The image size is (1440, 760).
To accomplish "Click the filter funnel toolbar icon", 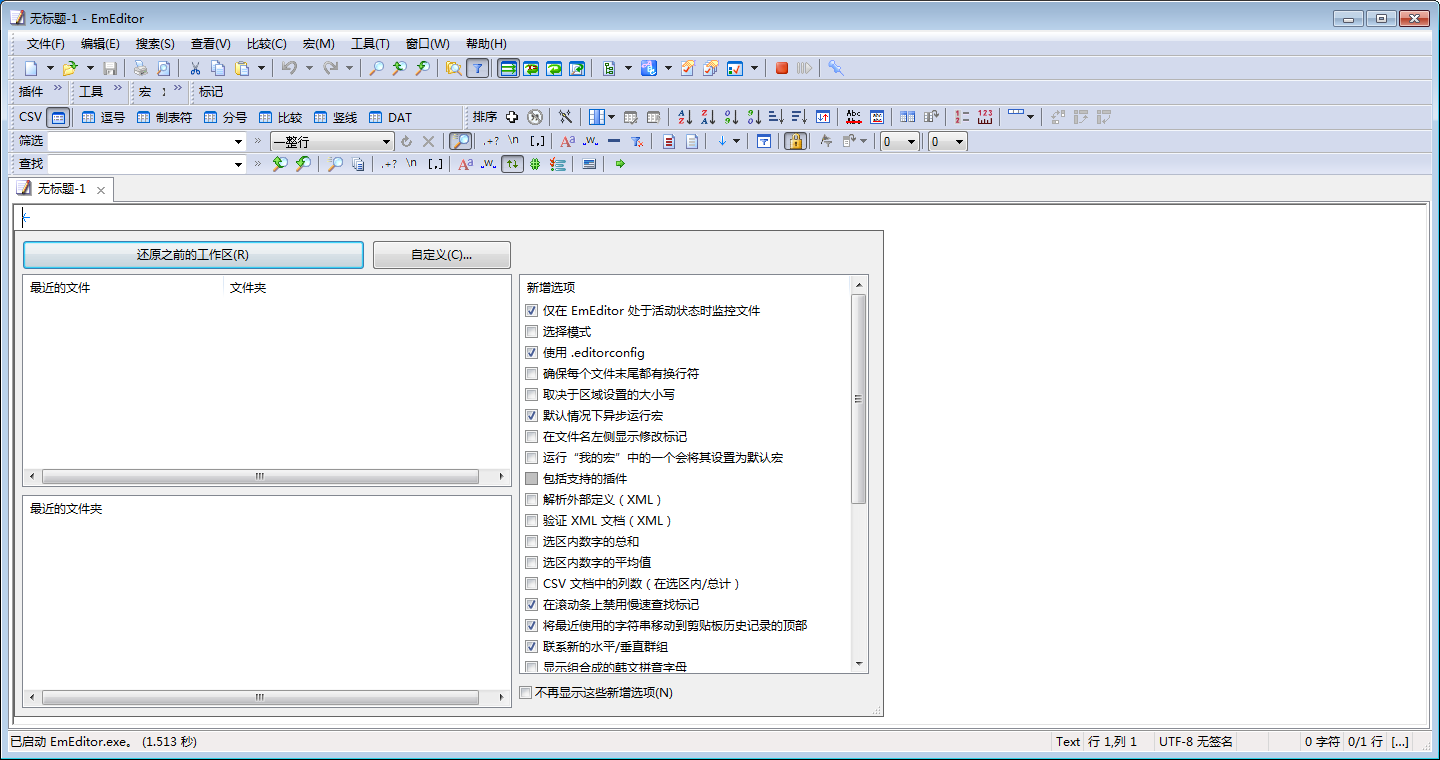I will pyautogui.click(x=478, y=68).
